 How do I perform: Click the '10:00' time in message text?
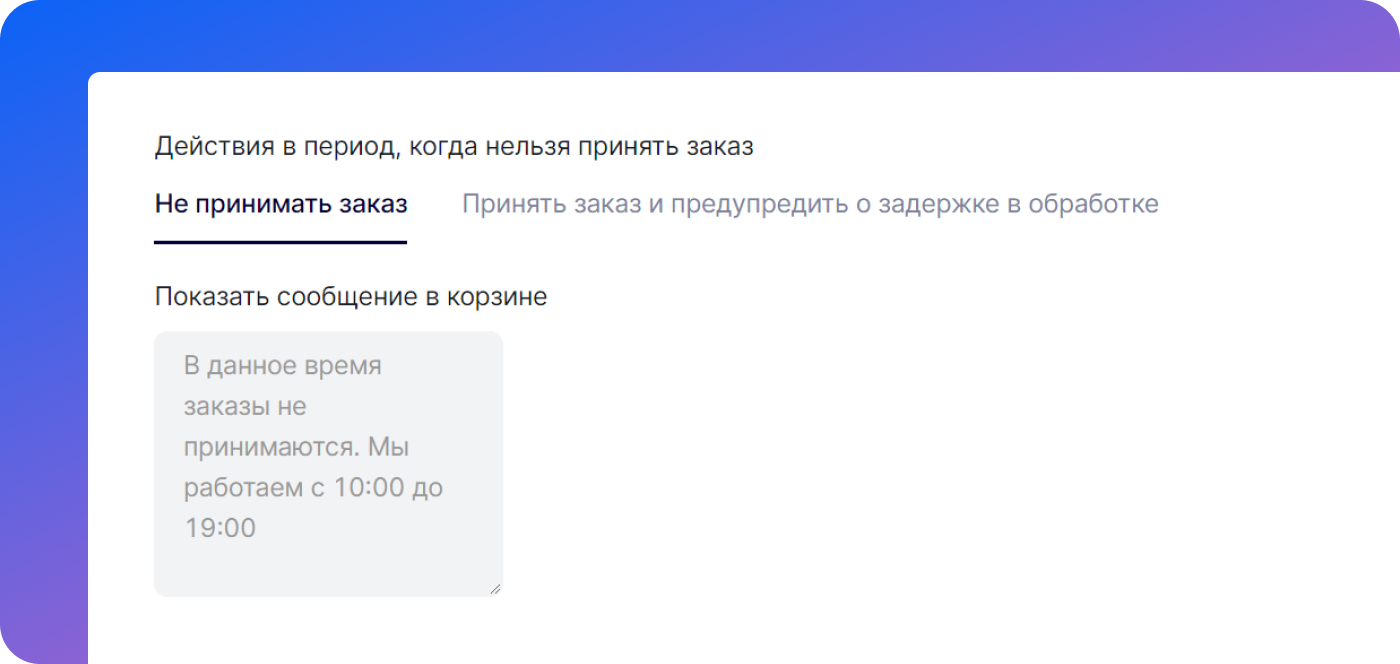tap(366, 488)
